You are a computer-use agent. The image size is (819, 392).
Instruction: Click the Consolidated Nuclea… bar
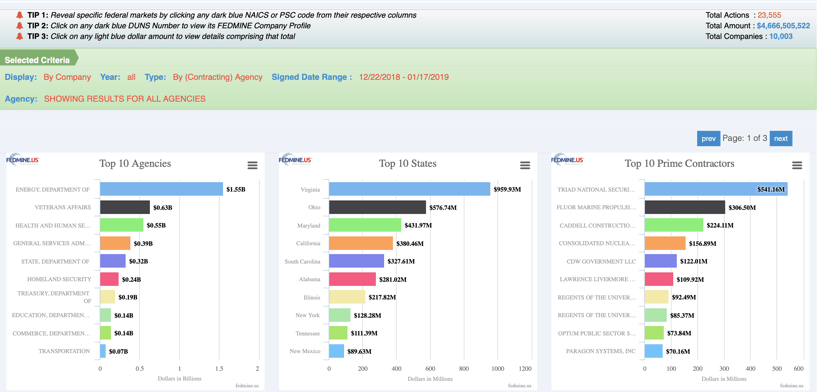click(665, 243)
